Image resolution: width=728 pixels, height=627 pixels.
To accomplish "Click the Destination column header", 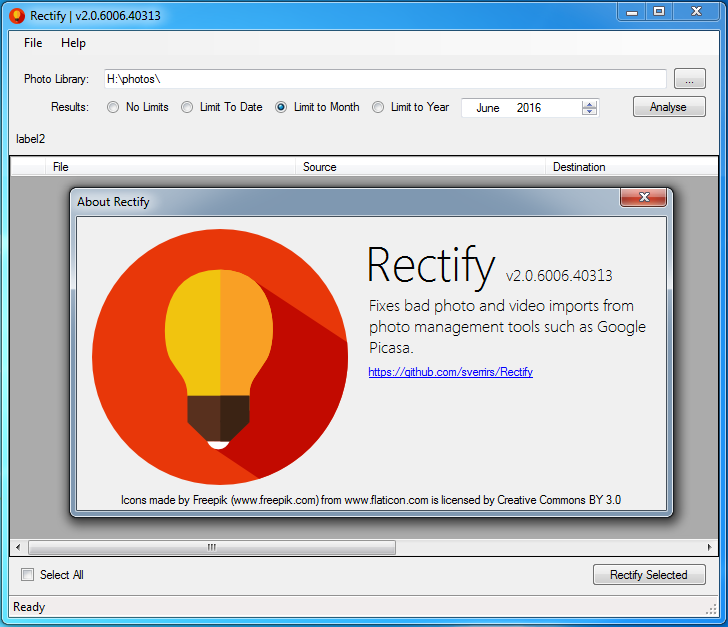I will [631, 167].
